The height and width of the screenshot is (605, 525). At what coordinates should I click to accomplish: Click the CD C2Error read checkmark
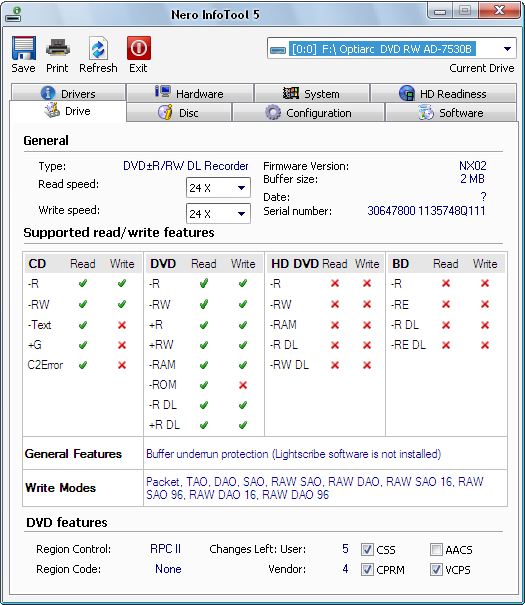(83, 365)
